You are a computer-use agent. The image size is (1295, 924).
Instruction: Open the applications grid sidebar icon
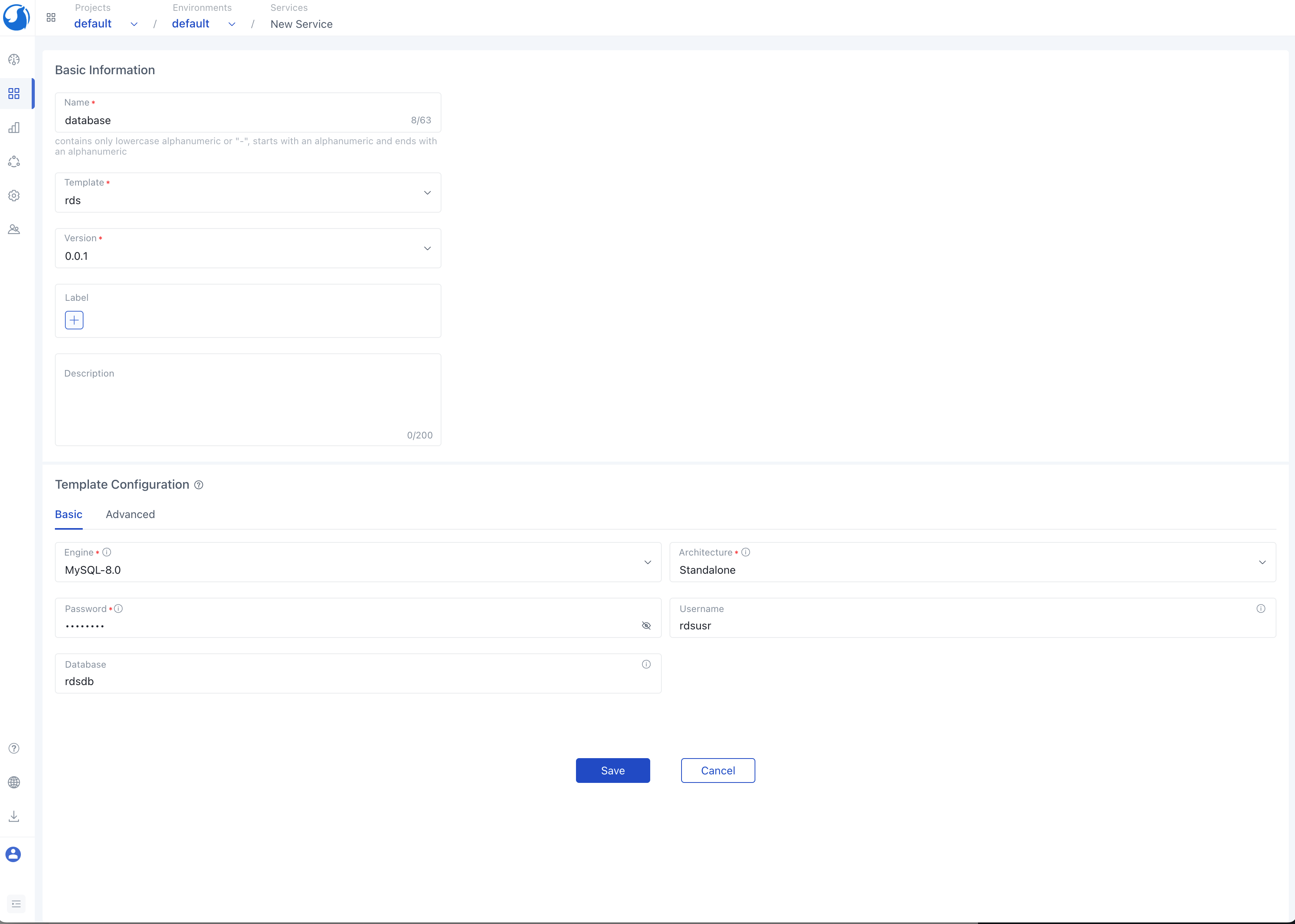[x=14, y=93]
